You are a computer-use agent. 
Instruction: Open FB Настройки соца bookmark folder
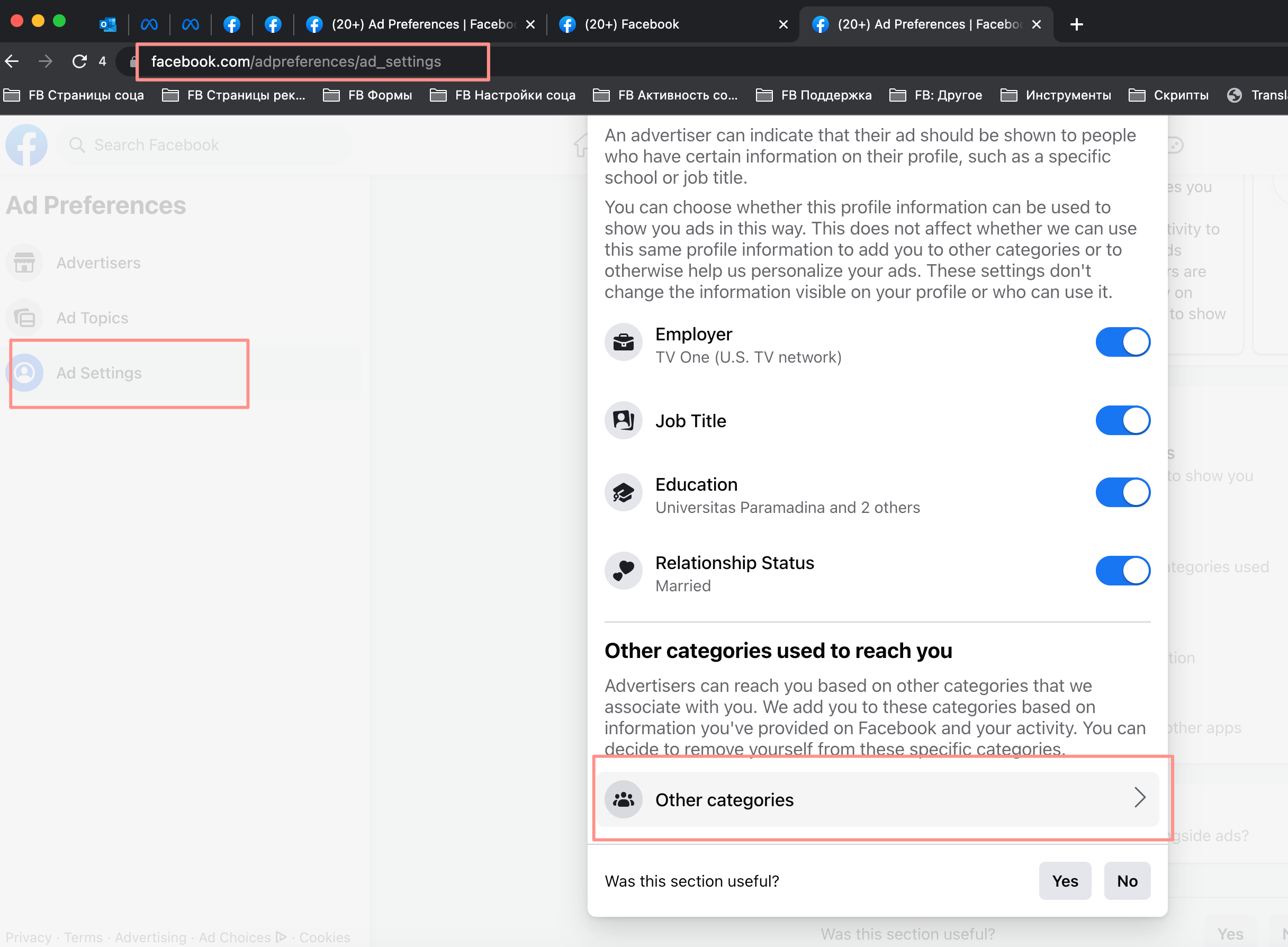pyautogui.click(x=503, y=95)
